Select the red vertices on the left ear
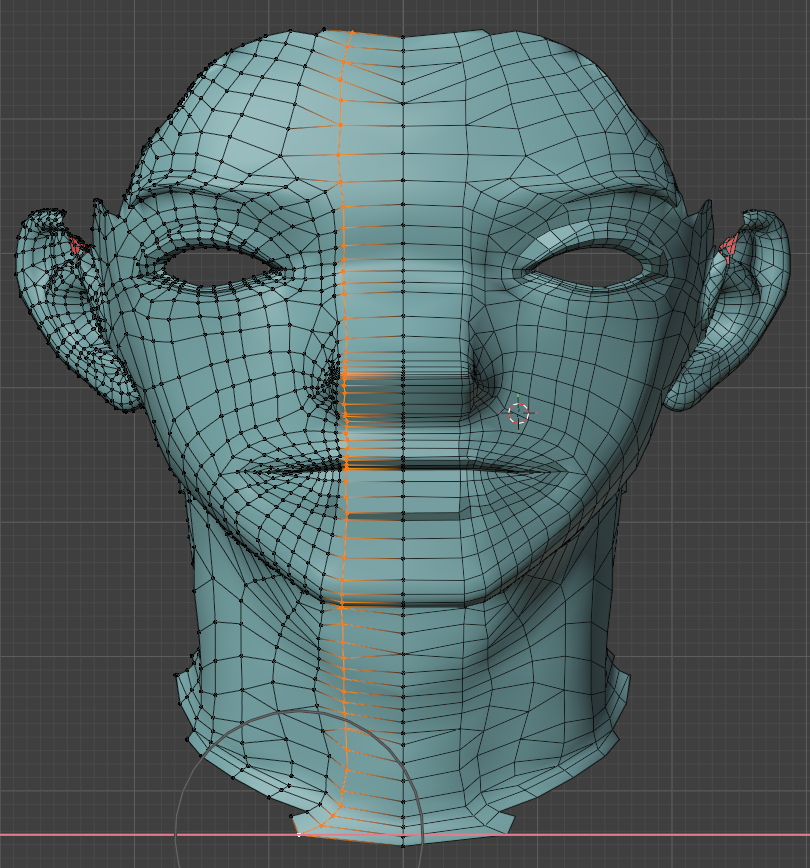Viewport: 810px width, 868px height. 77,244
